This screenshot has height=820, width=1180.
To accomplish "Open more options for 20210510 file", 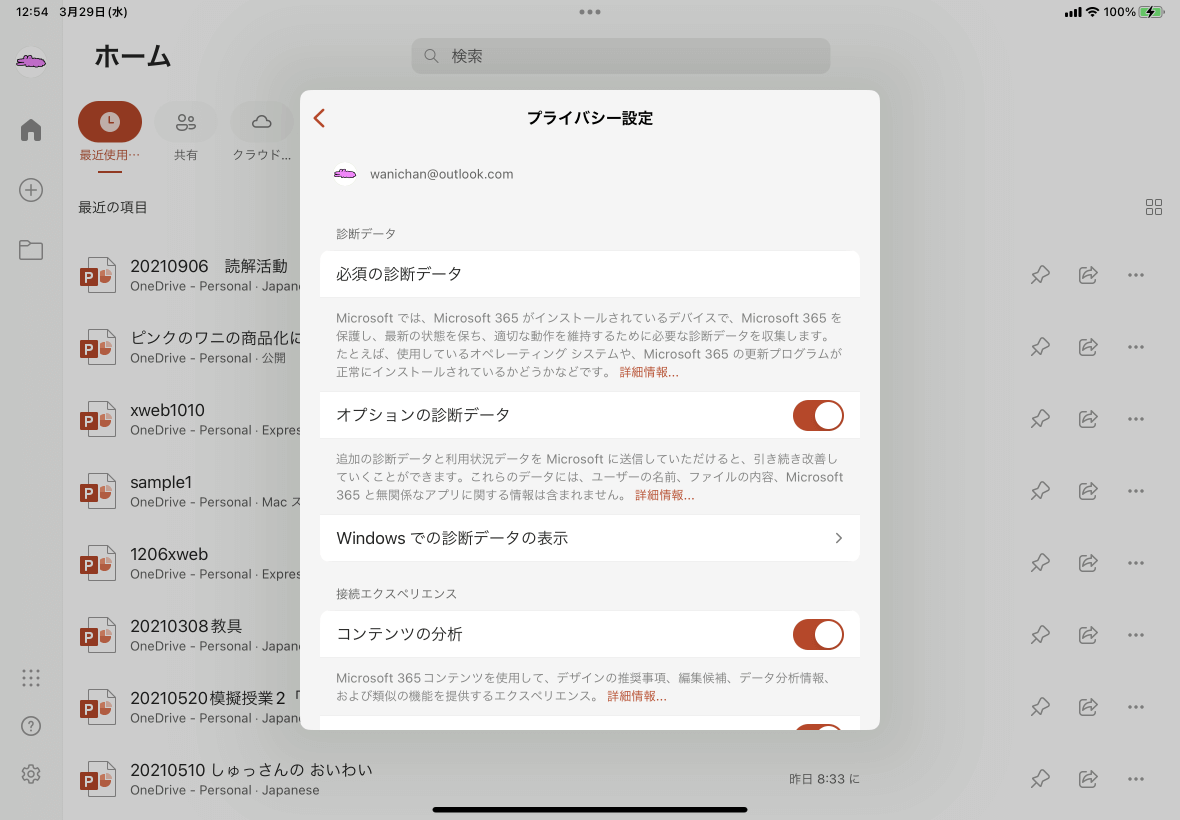I will tap(1136, 779).
